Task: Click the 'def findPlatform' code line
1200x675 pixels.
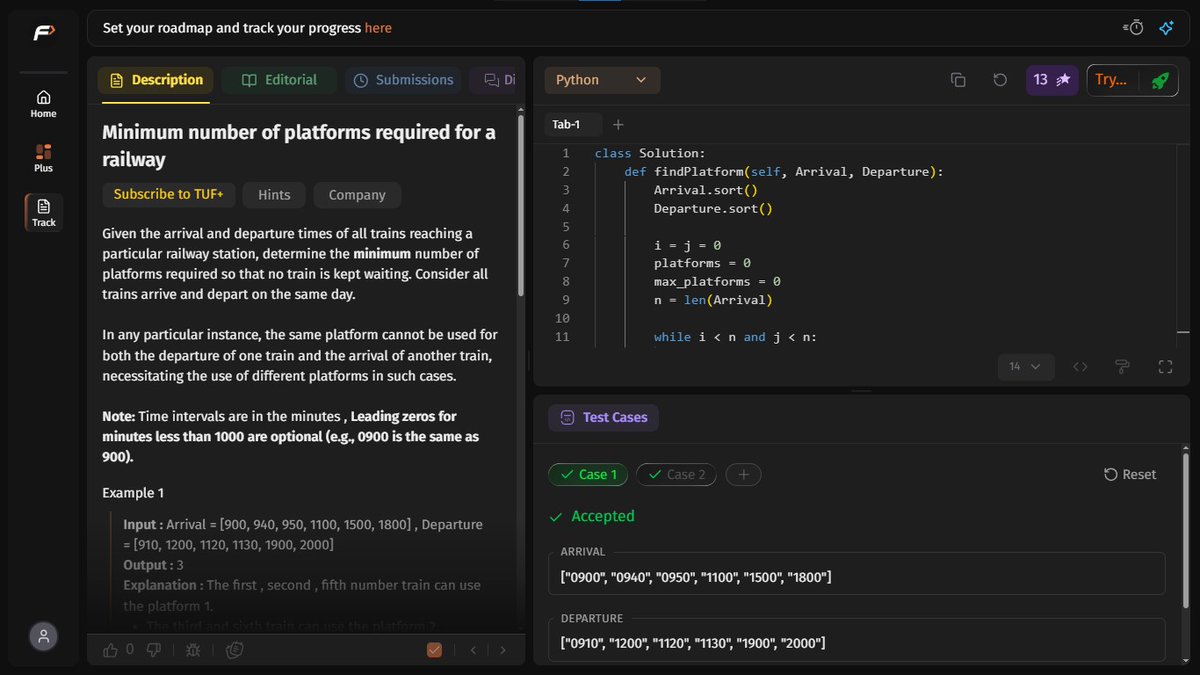Action: click(784, 172)
